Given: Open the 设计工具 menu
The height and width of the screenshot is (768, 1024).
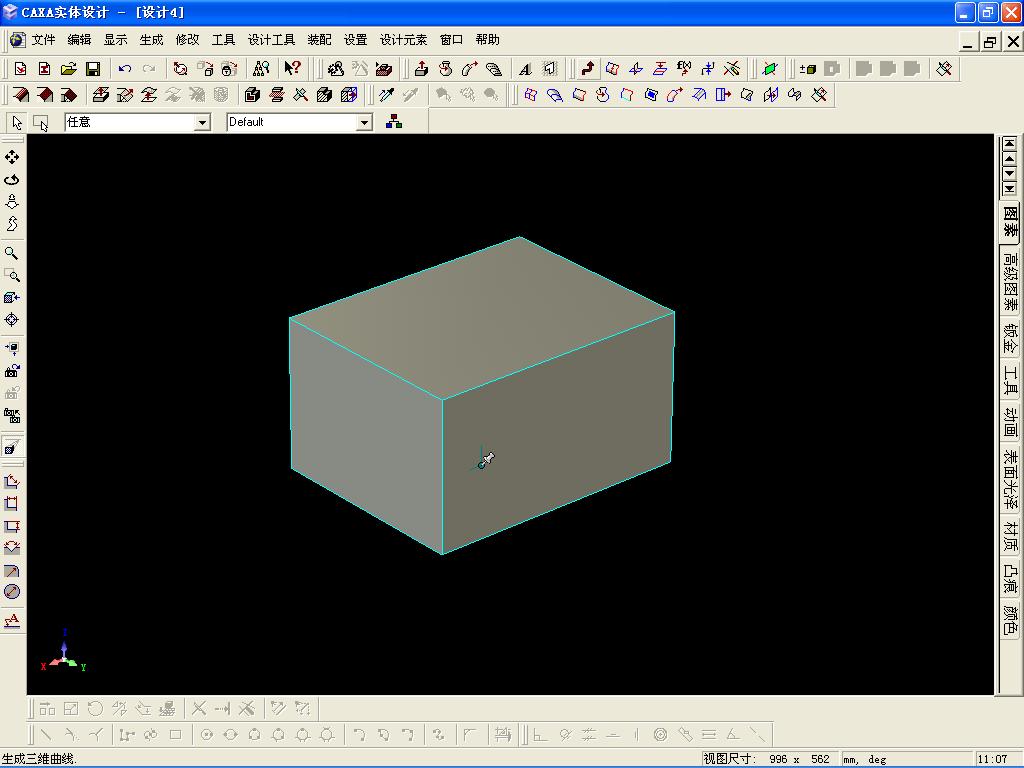Looking at the screenshot, I should [271, 40].
